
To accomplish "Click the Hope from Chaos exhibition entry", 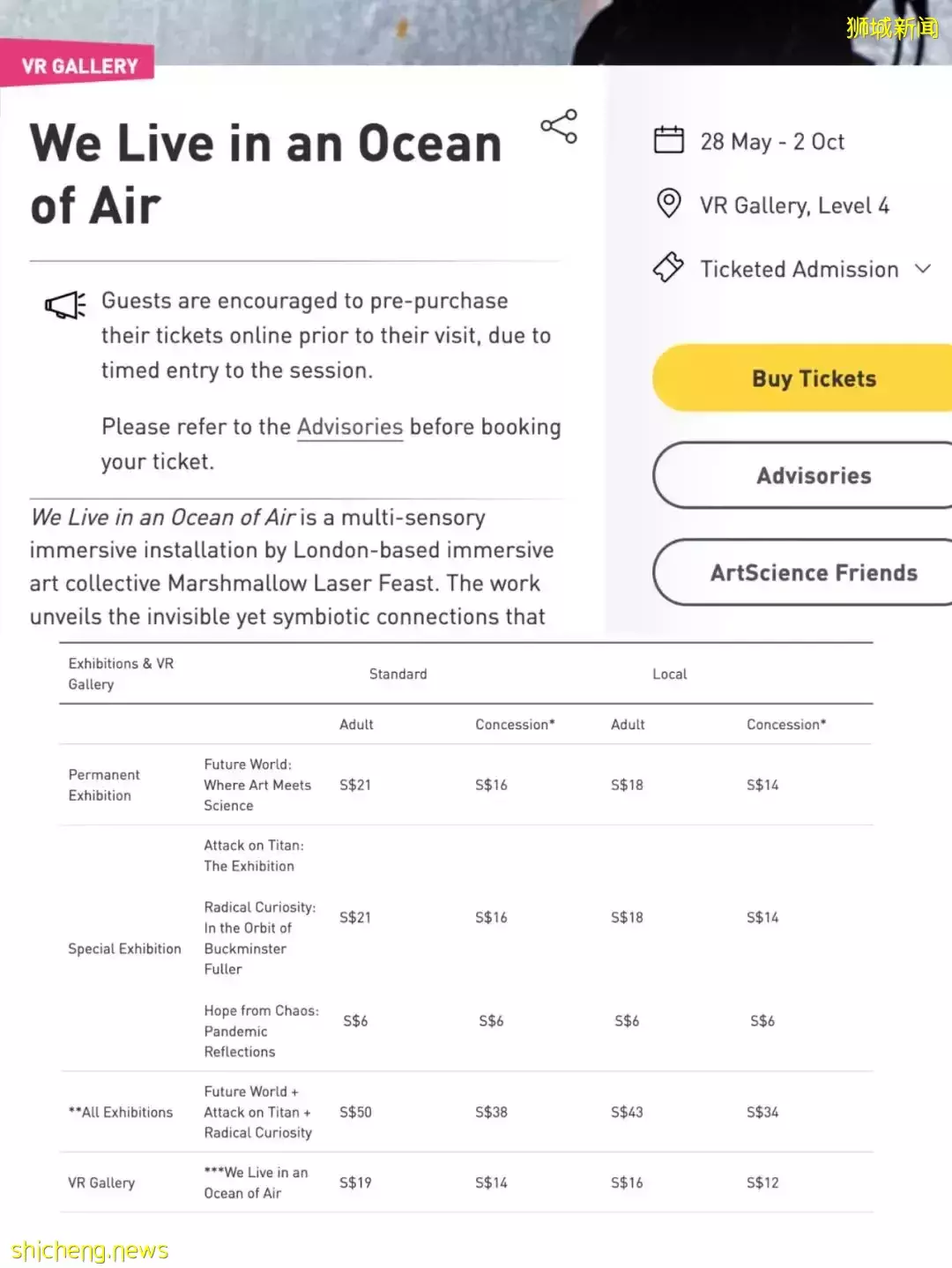I will pos(261,1031).
